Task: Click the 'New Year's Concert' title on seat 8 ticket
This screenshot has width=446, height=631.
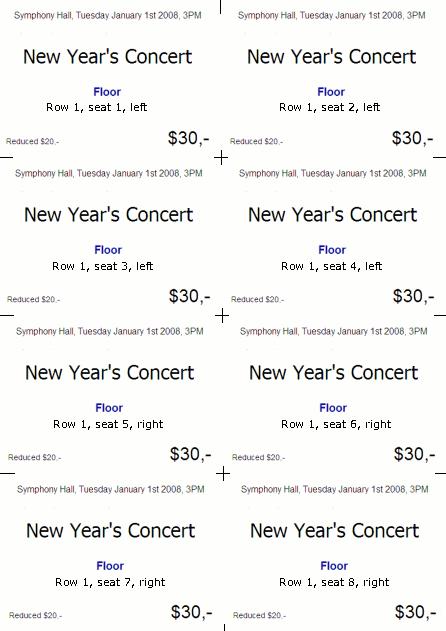Action: pos(334,530)
